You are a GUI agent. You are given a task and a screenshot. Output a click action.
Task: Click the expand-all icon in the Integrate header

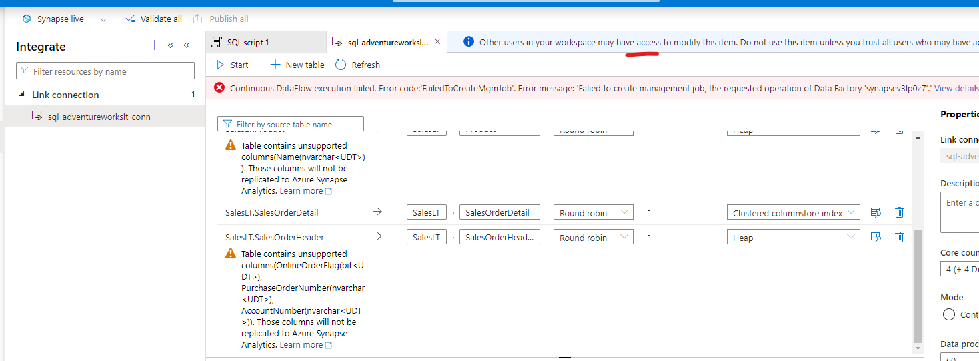[x=170, y=46]
